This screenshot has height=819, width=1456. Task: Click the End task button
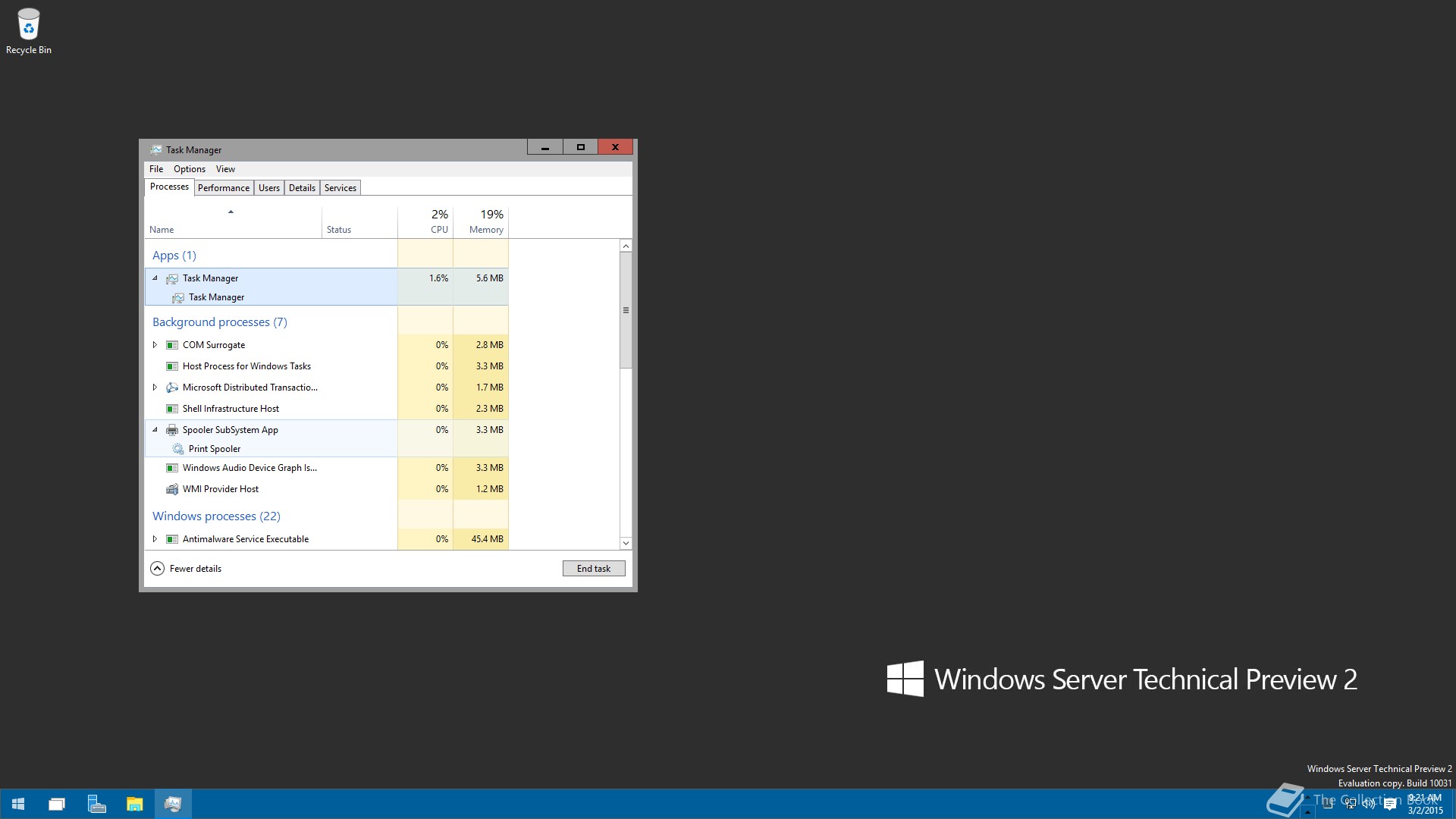click(594, 569)
